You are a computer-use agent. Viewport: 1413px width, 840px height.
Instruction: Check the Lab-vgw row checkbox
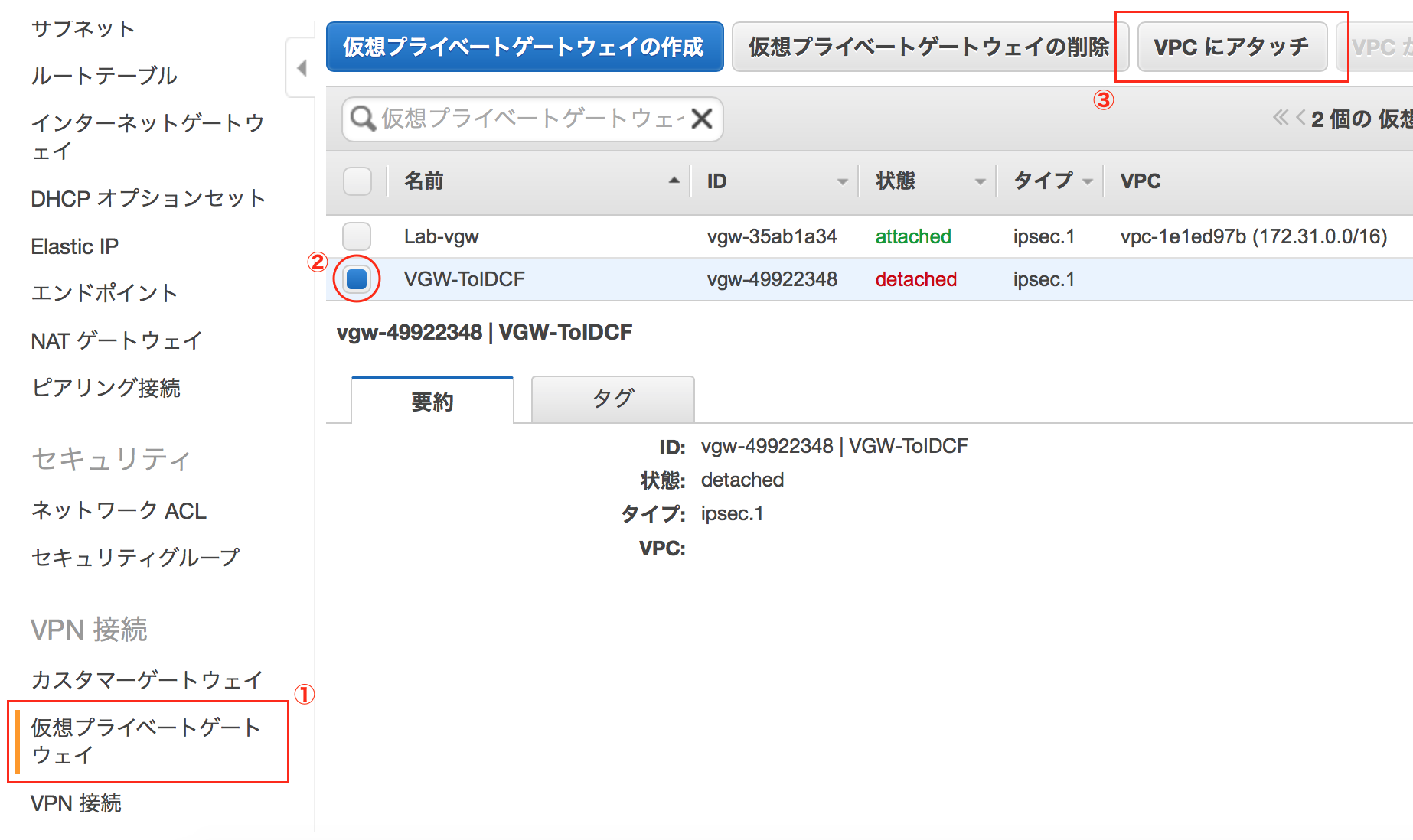click(x=357, y=236)
